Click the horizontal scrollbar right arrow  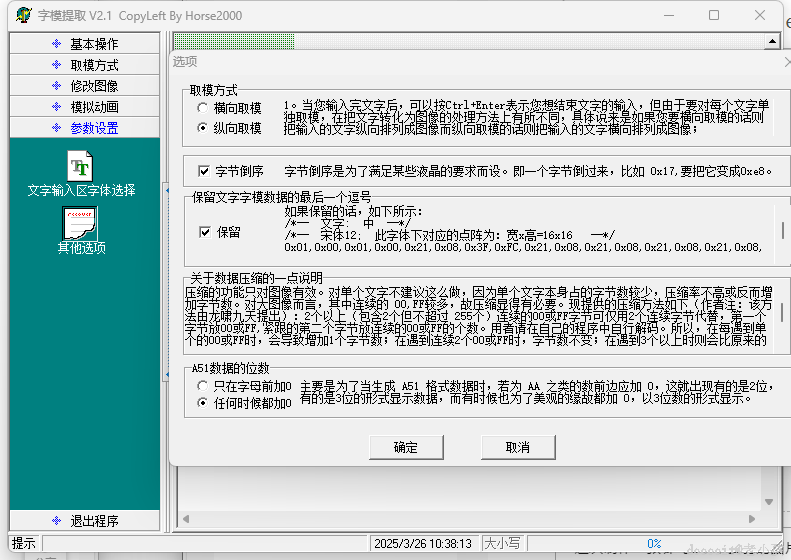tap(752, 519)
